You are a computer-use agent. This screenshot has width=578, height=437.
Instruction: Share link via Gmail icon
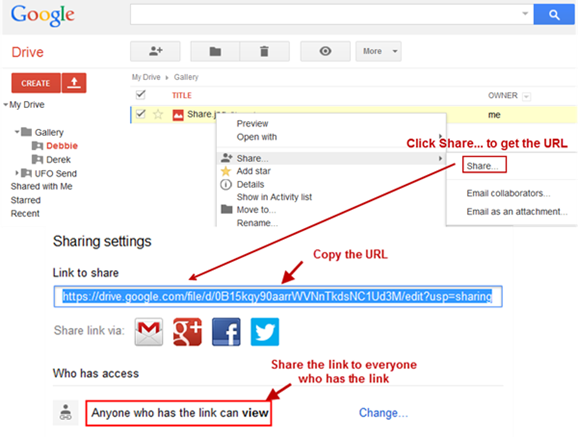(x=149, y=332)
